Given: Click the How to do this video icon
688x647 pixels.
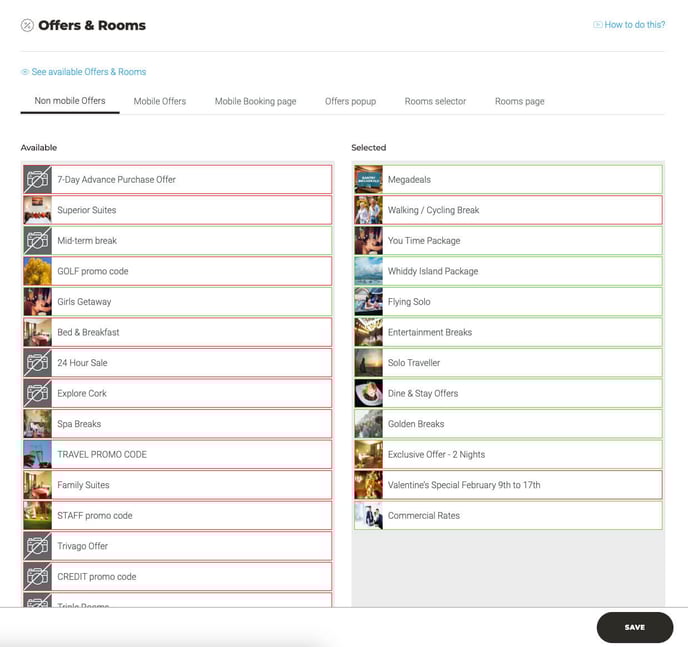Looking at the screenshot, I should click(x=597, y=25).
